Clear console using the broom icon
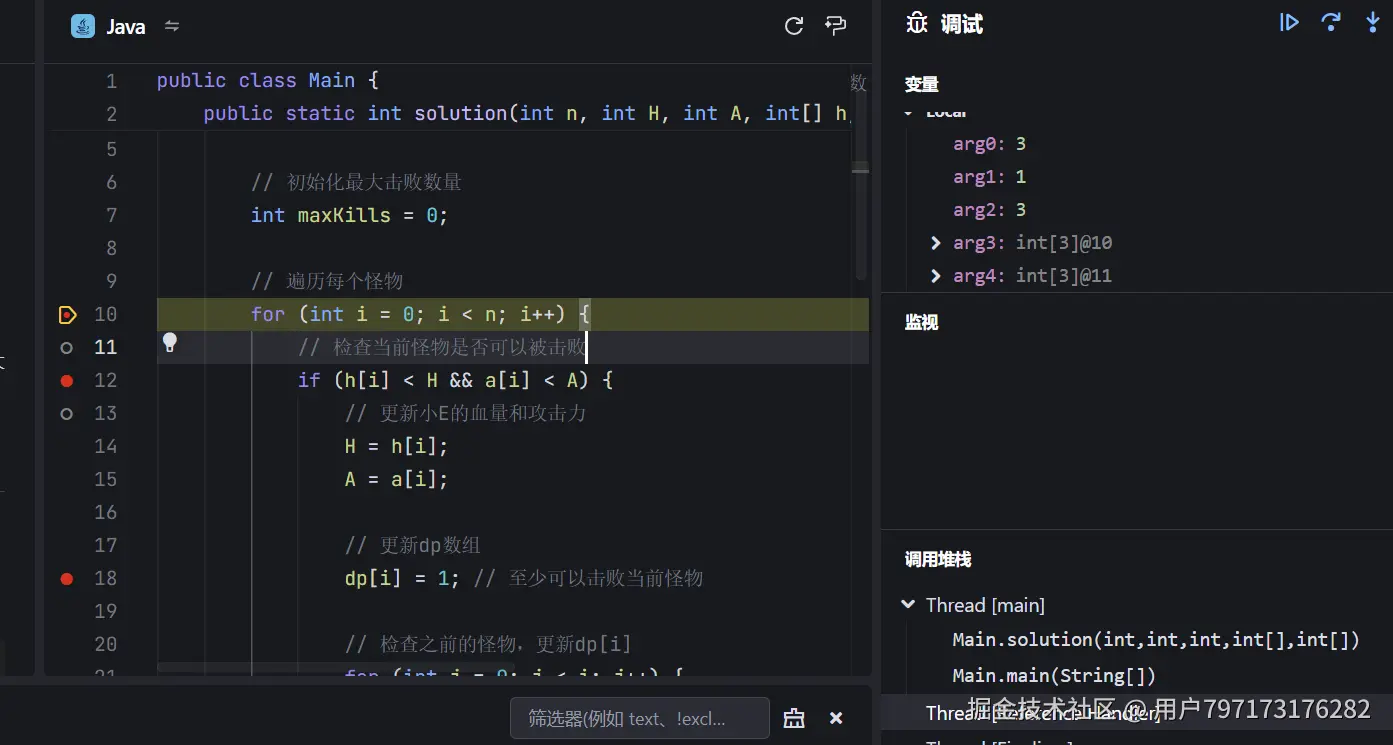Screen dimensions: 1393x745 [x=794, y=718]
